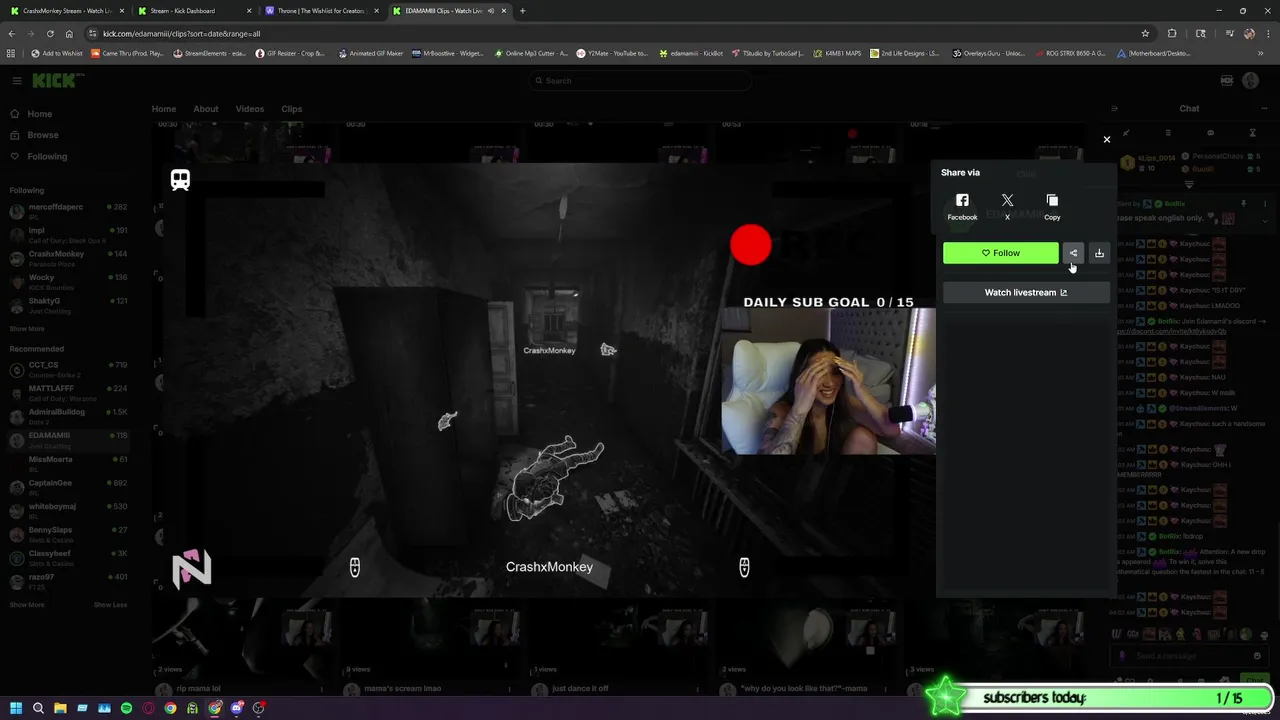Open the CCT_CS recommended channel

[68, 369]
